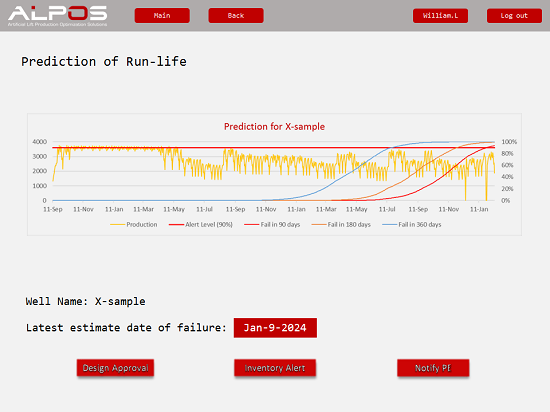Viewport: 550px width, 412px height.
Task: Click the 'Well Name: X-sample' text
Action: pyautogui.click(x=85, y=302)
